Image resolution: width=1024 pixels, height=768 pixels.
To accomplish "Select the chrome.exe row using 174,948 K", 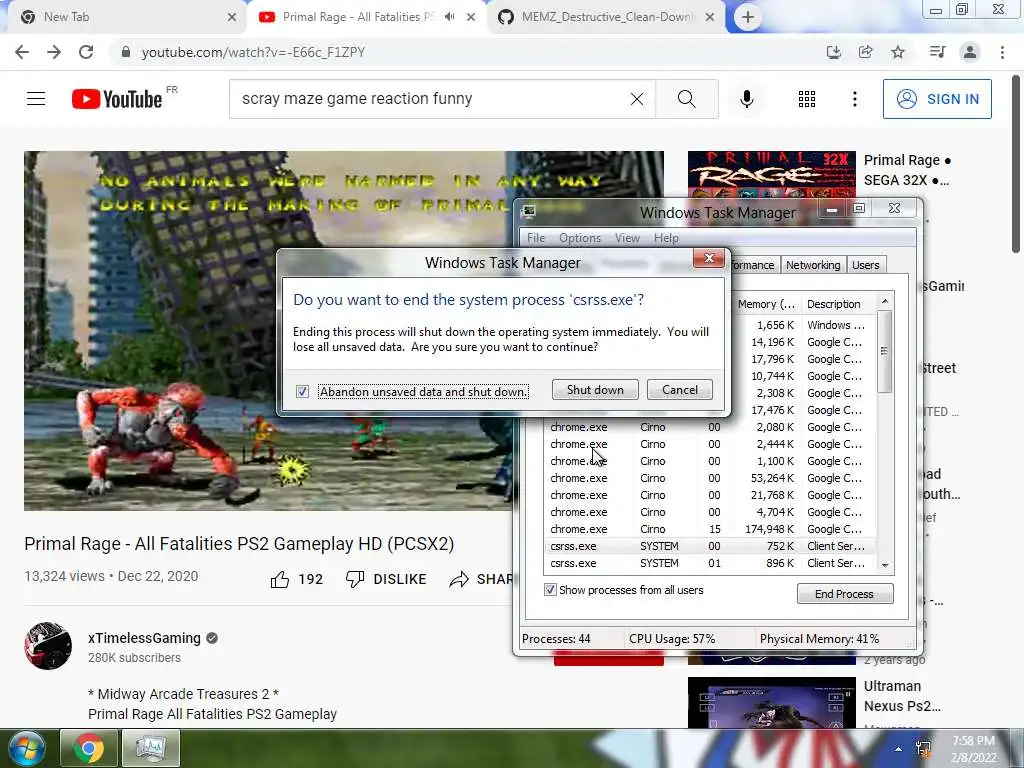I will click(710, 529).
